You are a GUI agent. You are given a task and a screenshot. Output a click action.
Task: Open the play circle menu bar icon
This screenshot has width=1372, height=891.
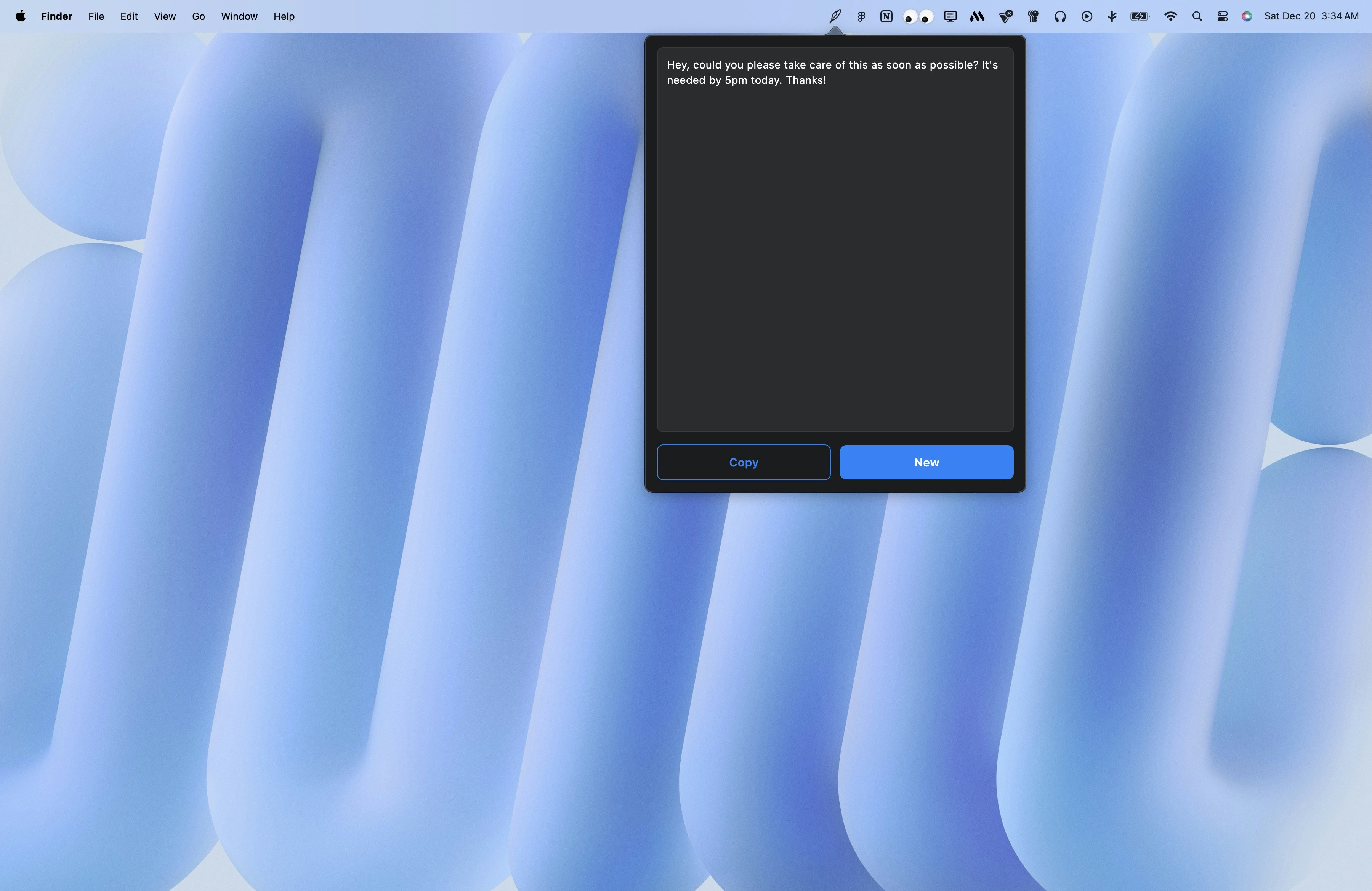(x=1087, y=16)
